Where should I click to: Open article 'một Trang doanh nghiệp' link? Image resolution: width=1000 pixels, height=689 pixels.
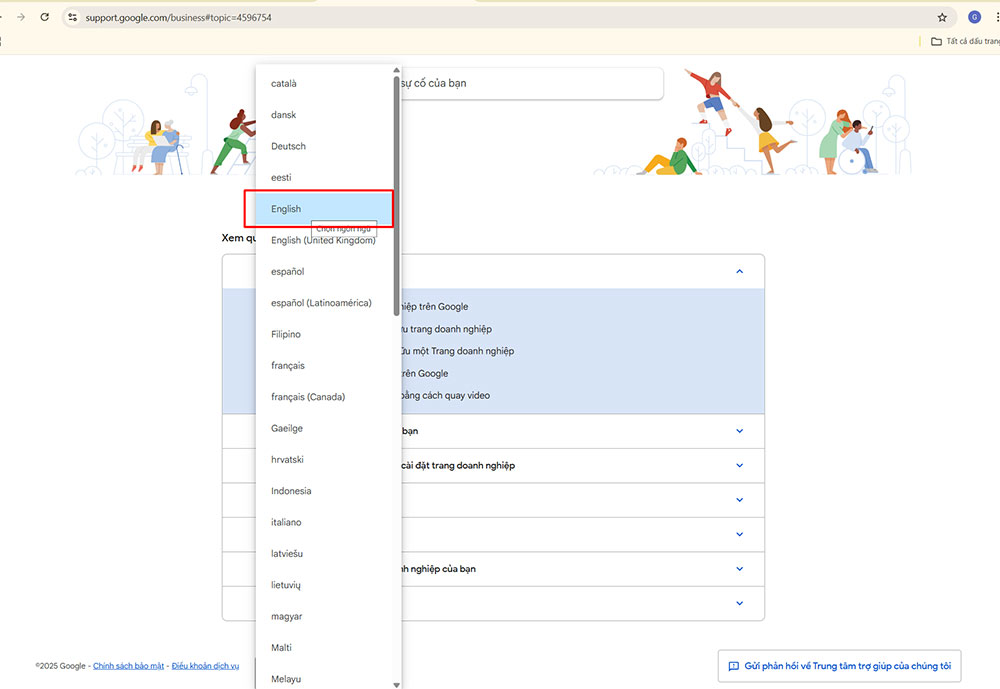pos(457,351)
